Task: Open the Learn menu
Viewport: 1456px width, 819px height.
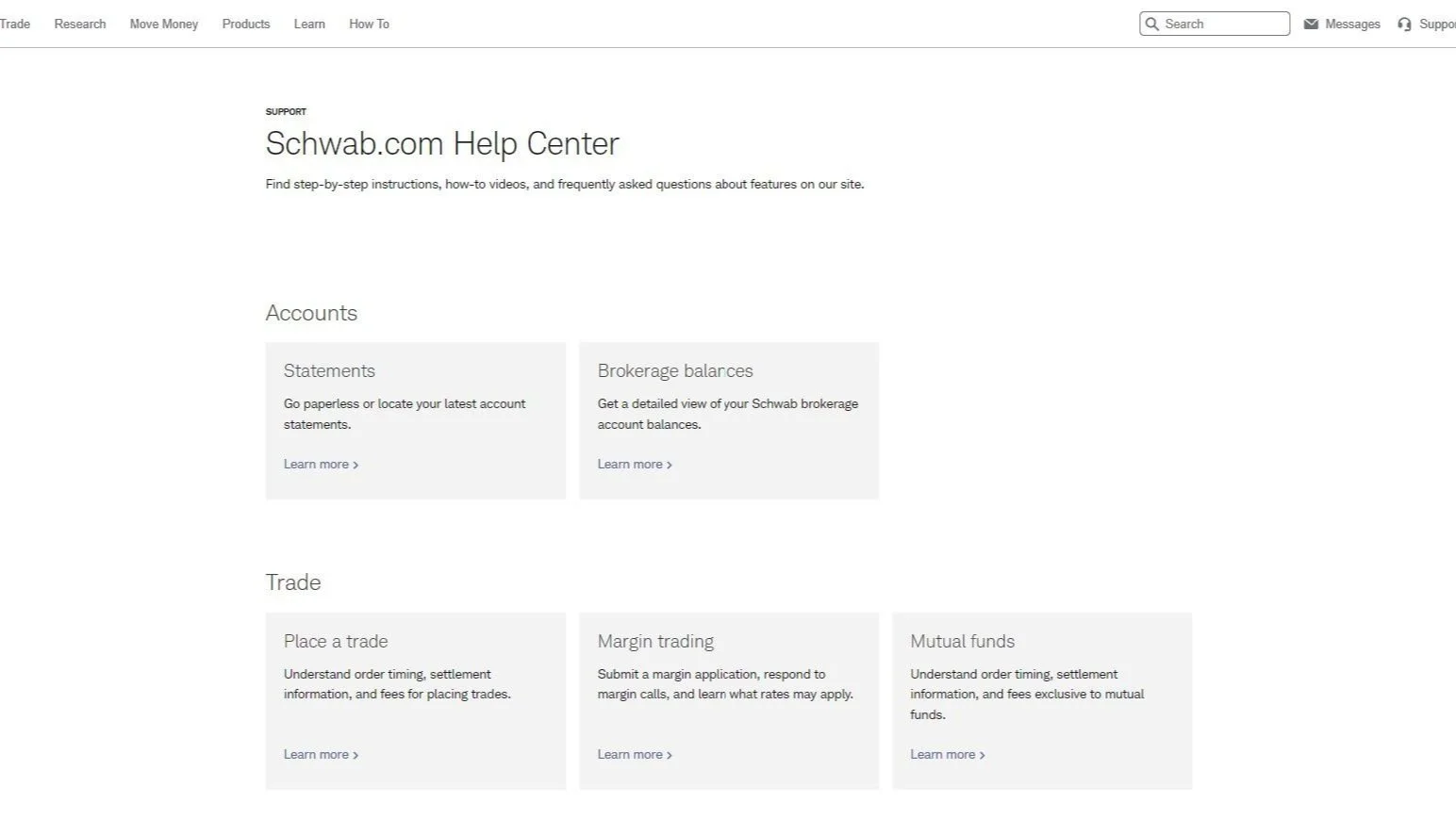Action: click(309, 24)
